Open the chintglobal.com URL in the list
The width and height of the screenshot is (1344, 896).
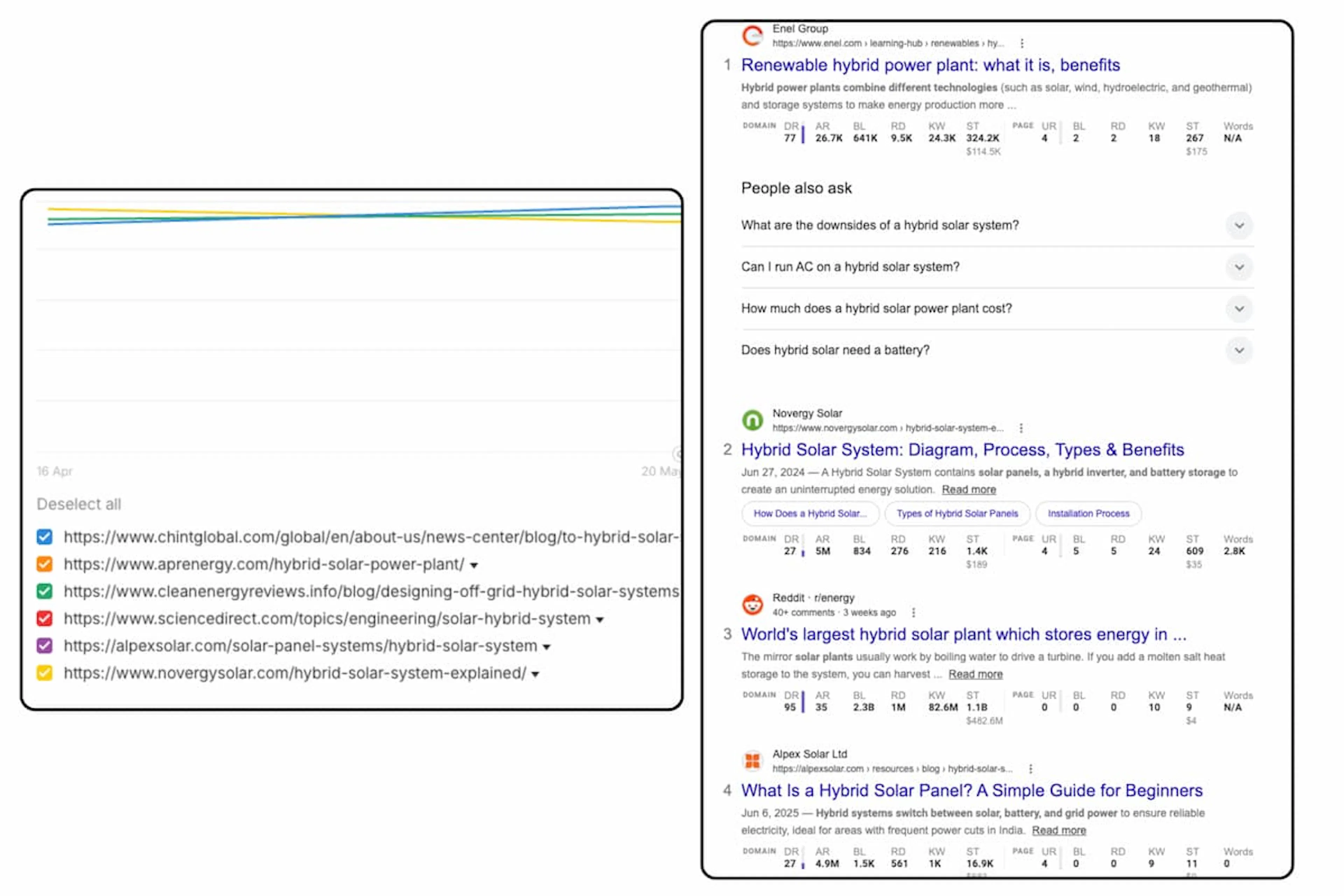coord(371,537)
